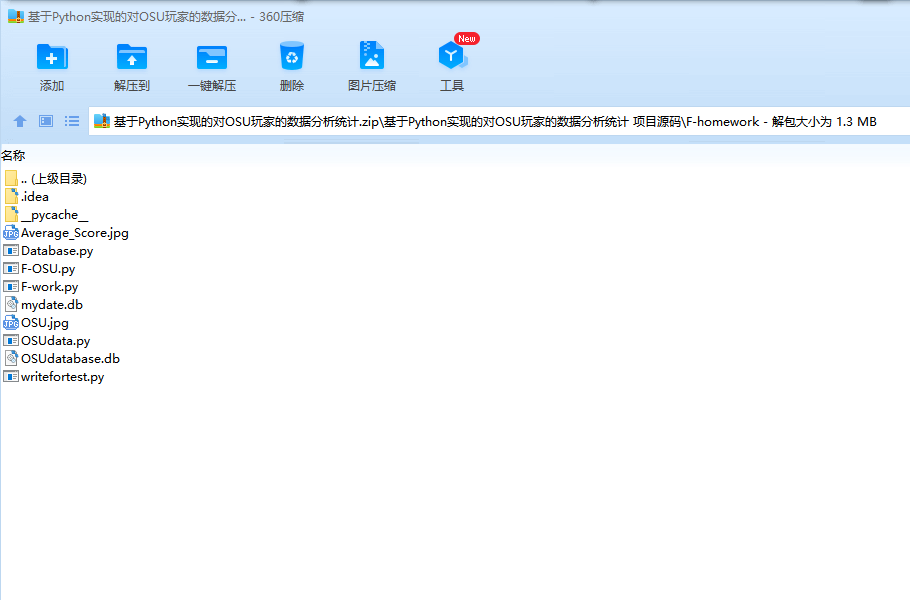910x600 pixels.
Task: Click the archive path address field
Action: pyautogui.click(x=499, y=121)
